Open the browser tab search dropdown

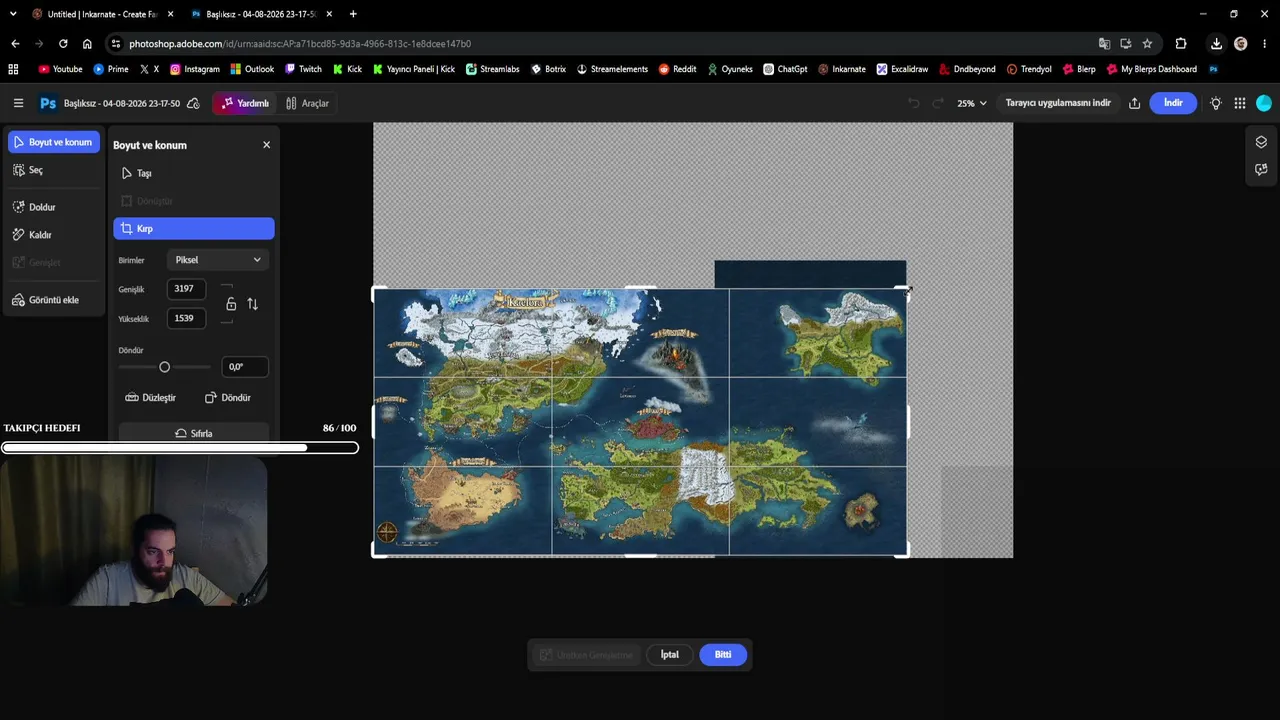tap(13, 14)
